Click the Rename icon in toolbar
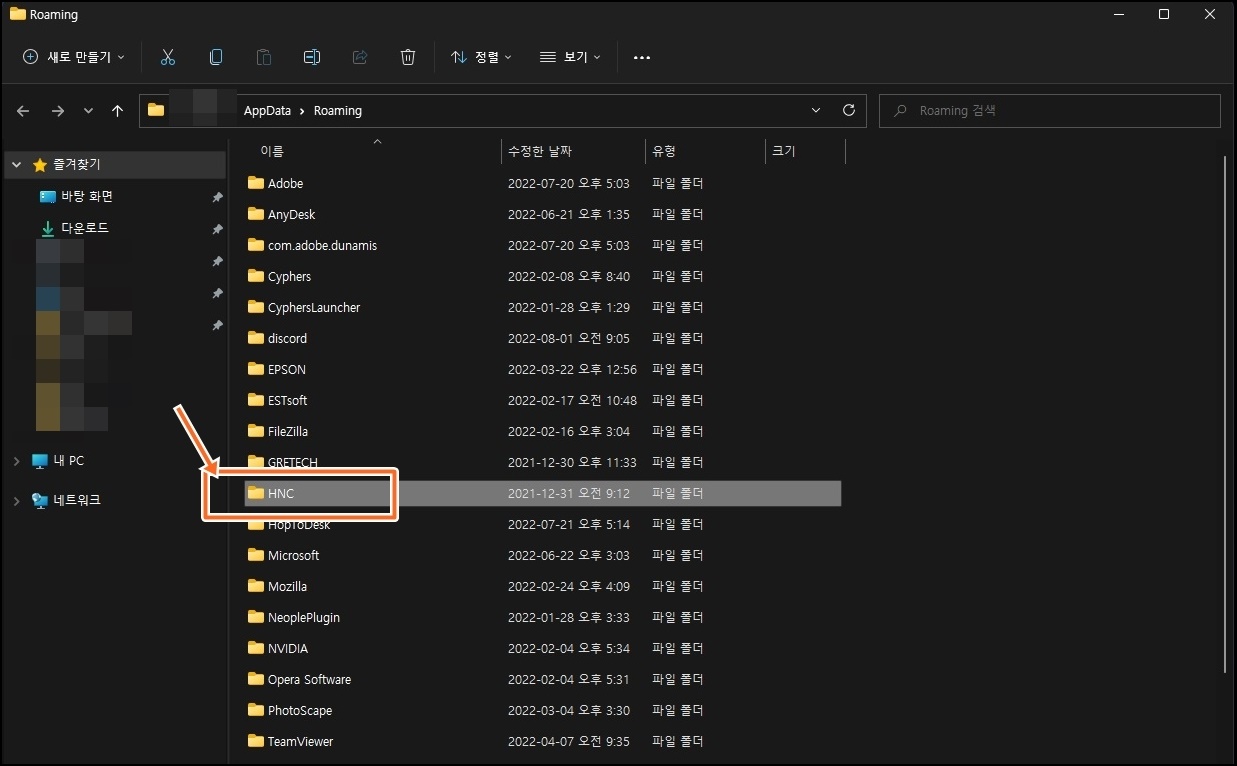 click(x=312, y=57)
